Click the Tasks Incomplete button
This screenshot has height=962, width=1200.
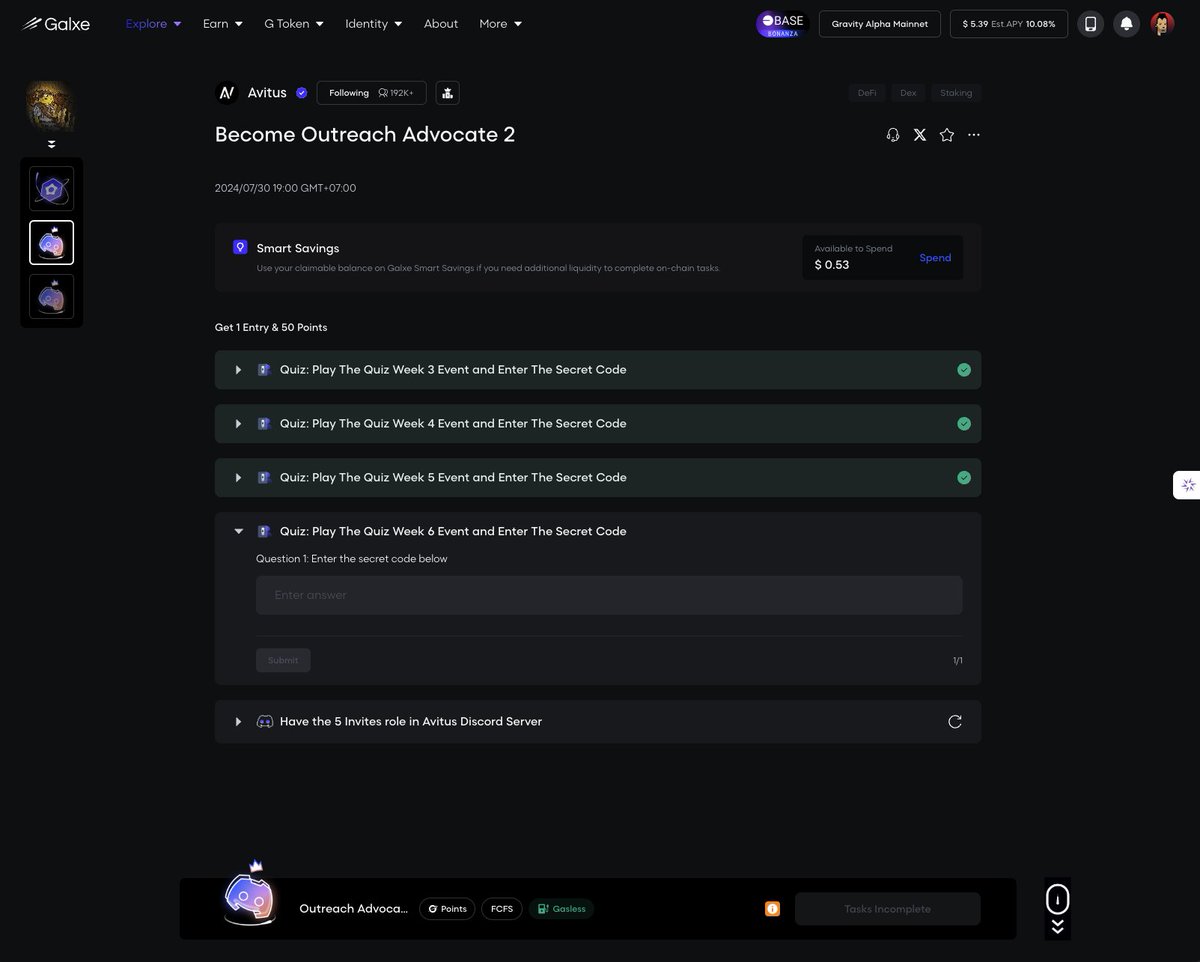(888, 909)
